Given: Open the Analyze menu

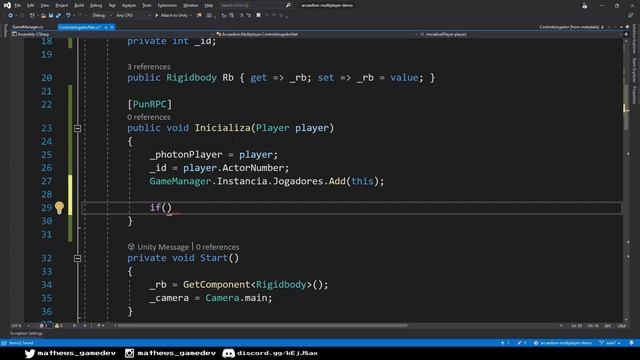Looking at the screenshot, I should (x=129, y=5).
